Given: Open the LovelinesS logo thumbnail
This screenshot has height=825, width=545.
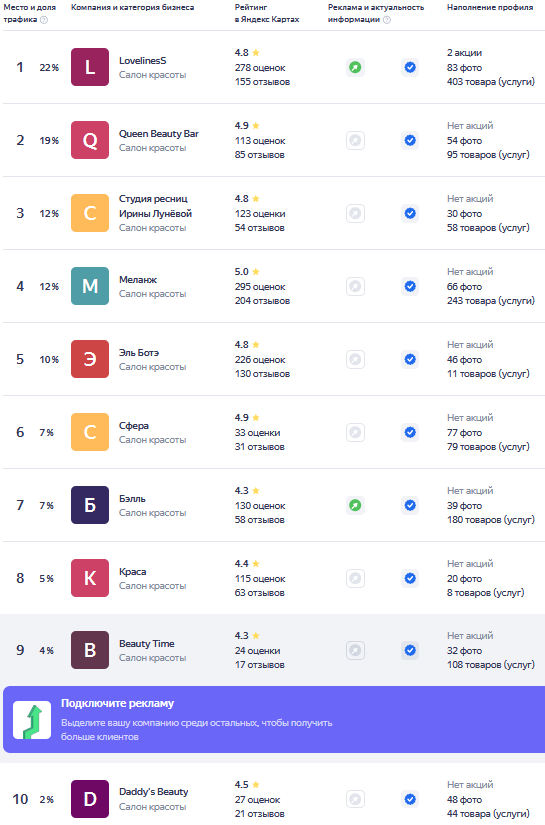Looking at the screenshot, I should (90, 67).
